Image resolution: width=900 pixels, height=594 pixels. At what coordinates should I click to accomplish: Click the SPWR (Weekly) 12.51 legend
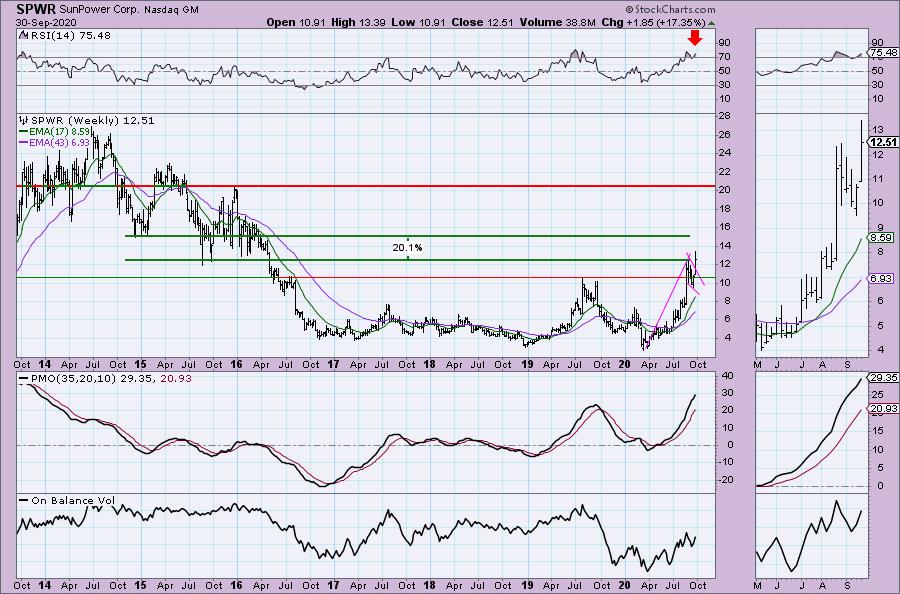pyautogui.click(x=92, y=121)
